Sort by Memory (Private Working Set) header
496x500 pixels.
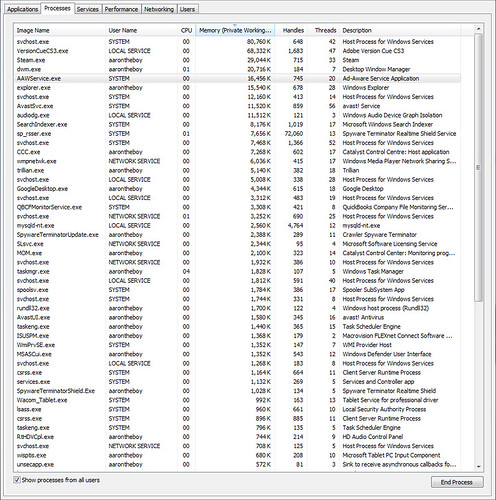click(x=235, y=30)
